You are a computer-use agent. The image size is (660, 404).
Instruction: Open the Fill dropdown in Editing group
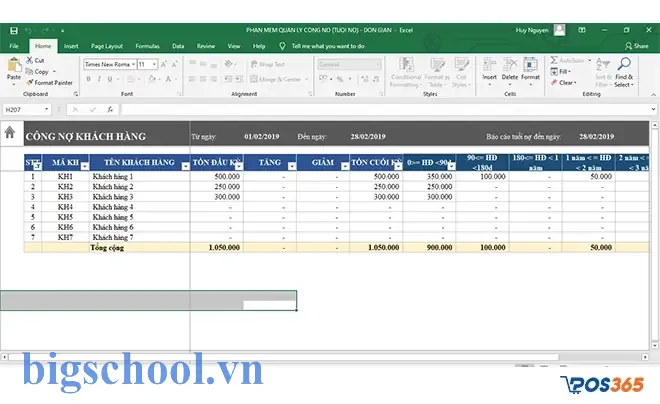pyautogui.click(x=561, y=72)
